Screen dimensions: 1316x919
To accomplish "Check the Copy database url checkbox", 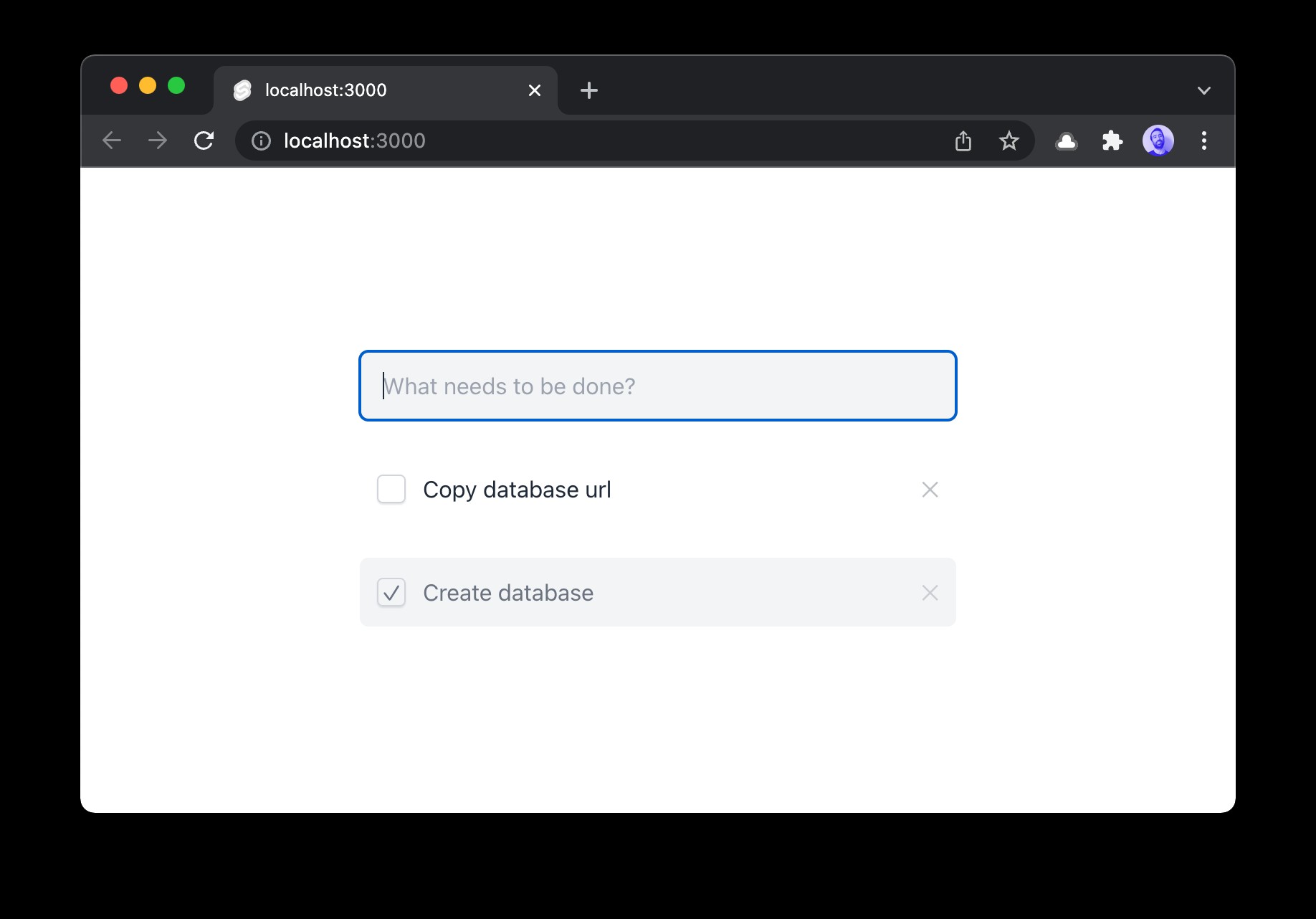I will click(391, 489).
